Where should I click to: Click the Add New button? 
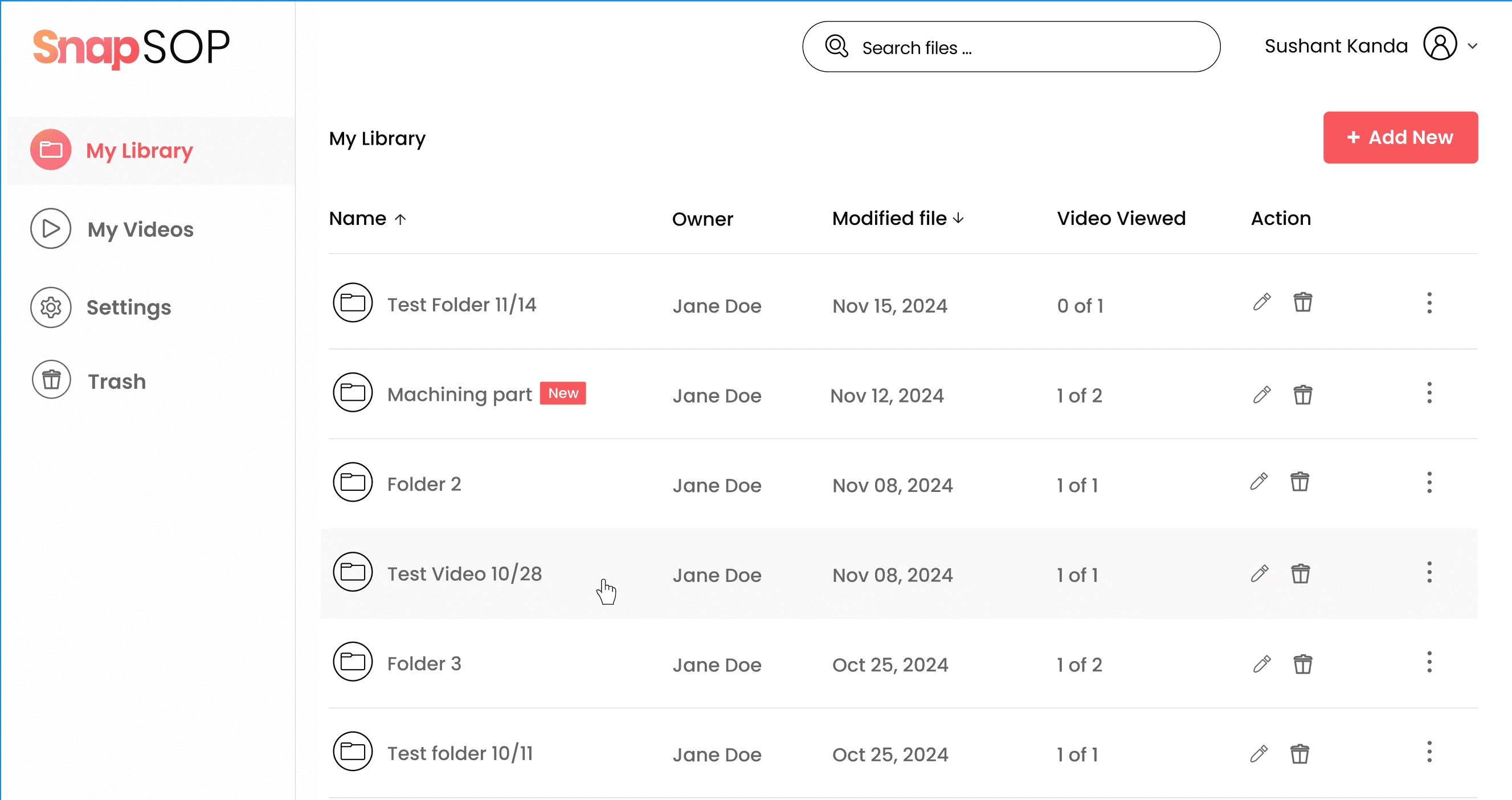1400,138
